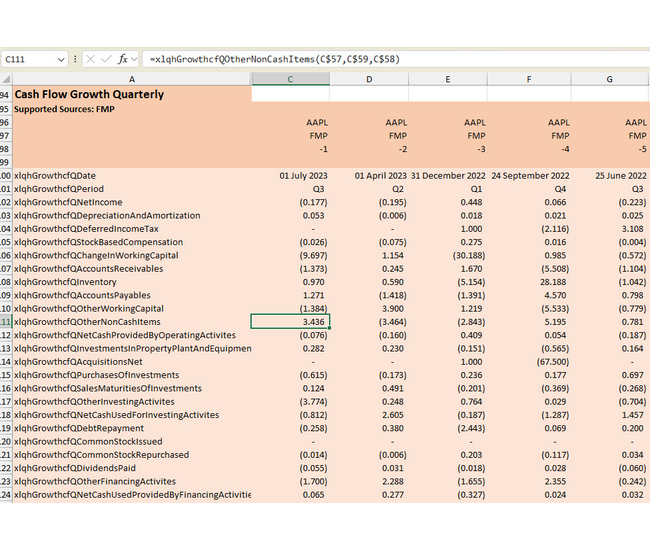
Task: Click the xlqhGrowthcfQDebtRepayment label
Action: point(79,428)
